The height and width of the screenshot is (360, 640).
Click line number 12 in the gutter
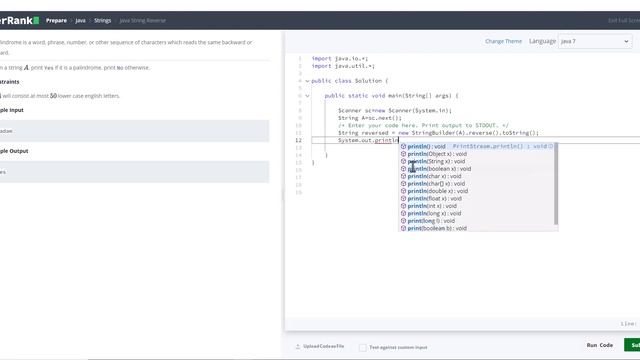tap(298, 140)
